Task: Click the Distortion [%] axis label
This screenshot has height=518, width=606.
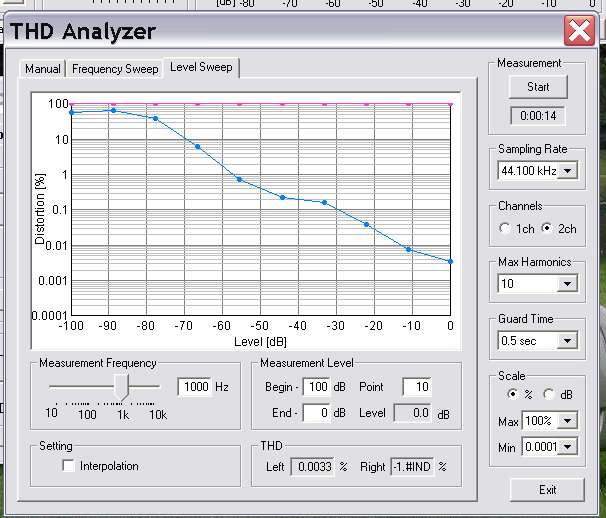Action: point(40,209)
